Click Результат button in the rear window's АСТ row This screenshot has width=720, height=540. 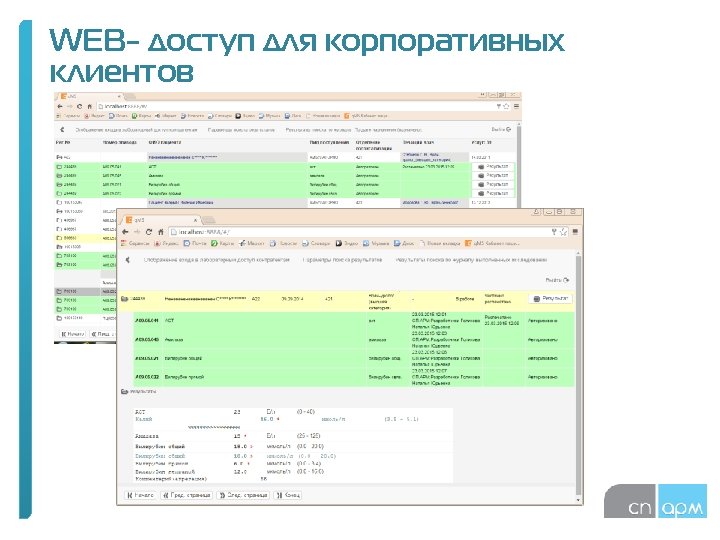[493, 167]
